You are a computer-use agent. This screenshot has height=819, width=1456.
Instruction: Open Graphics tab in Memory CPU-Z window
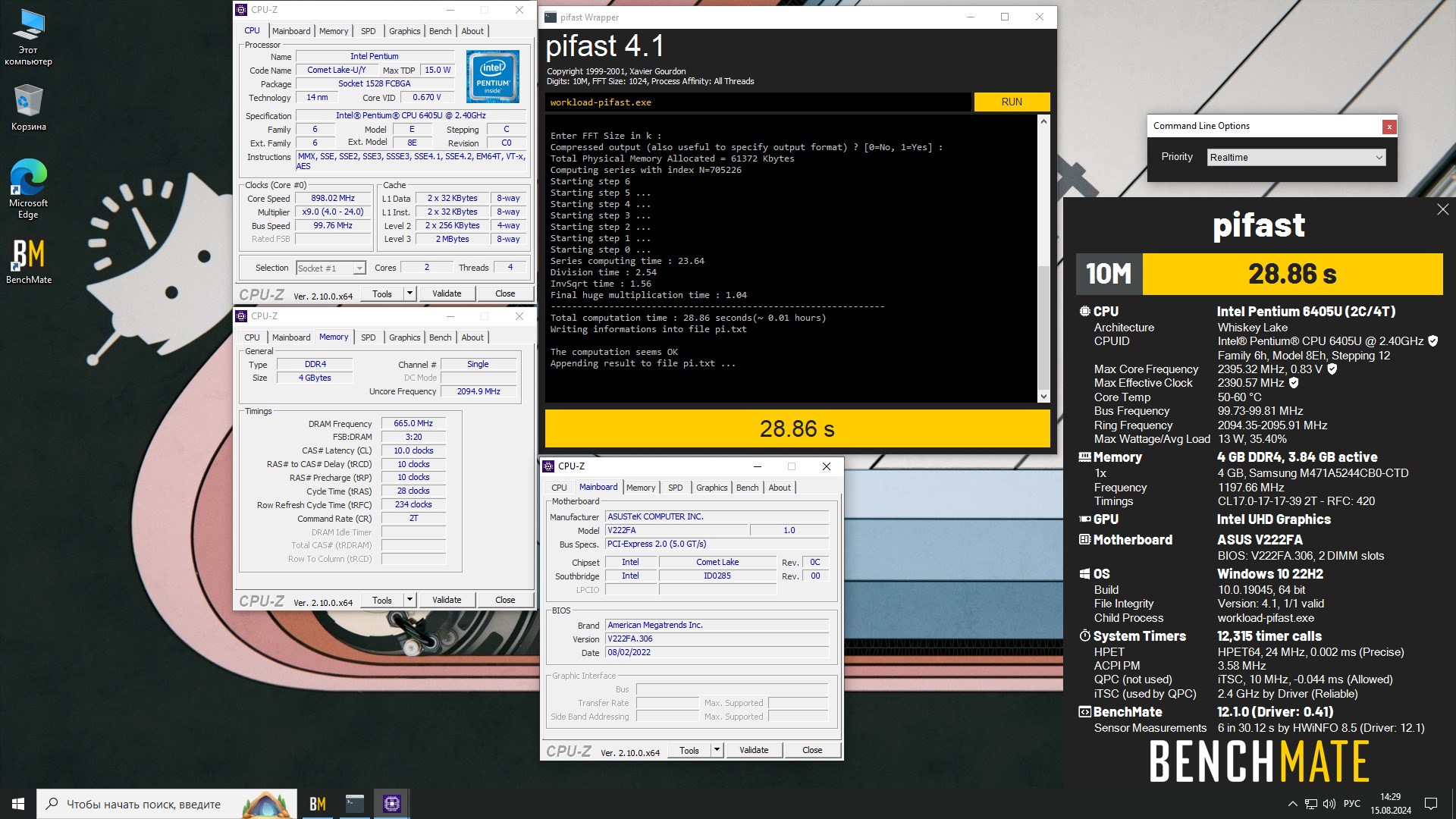click(x=404, y=337)
